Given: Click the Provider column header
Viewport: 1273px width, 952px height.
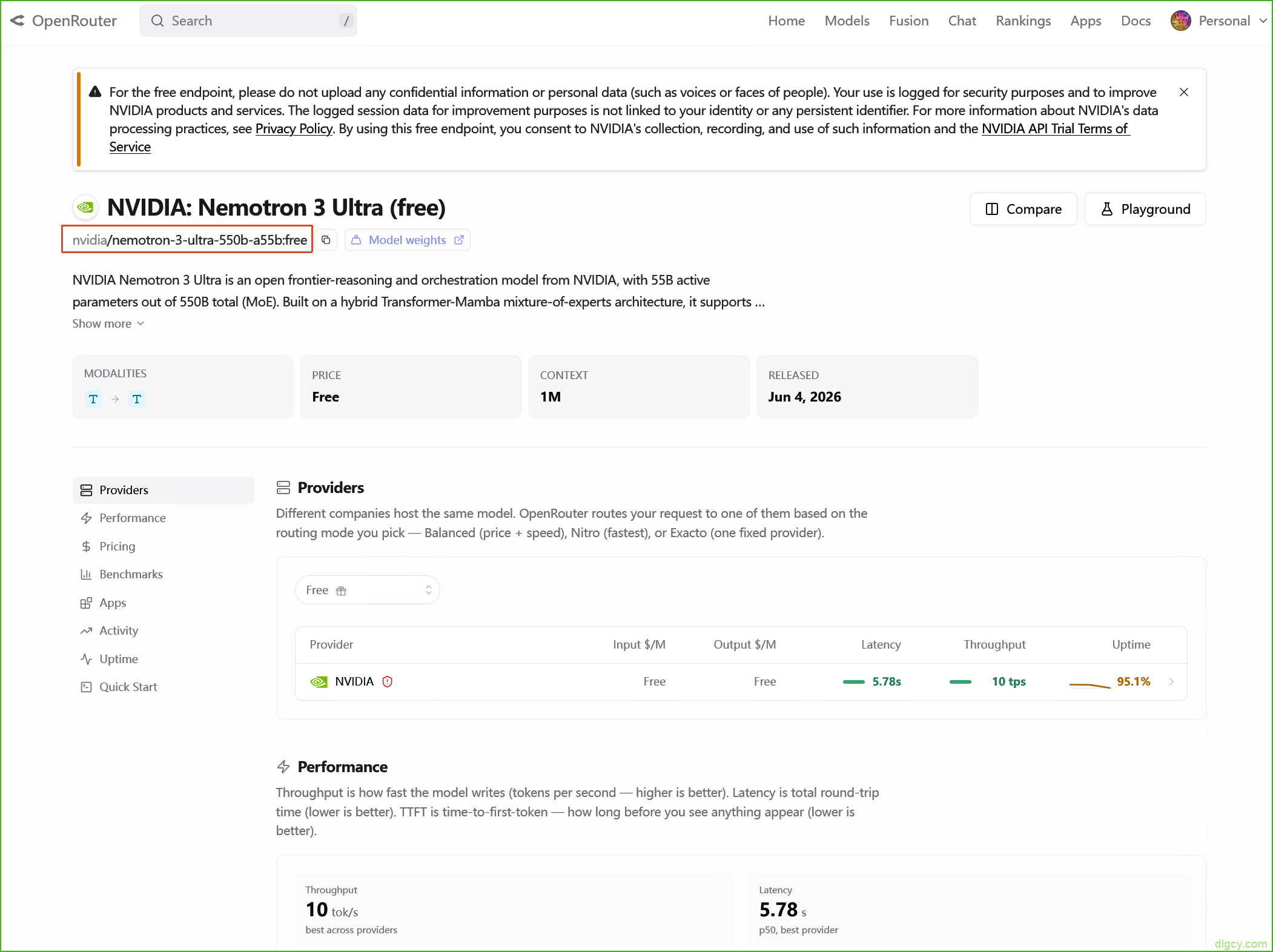Looking at the screenshot, I should click(331, 644).
